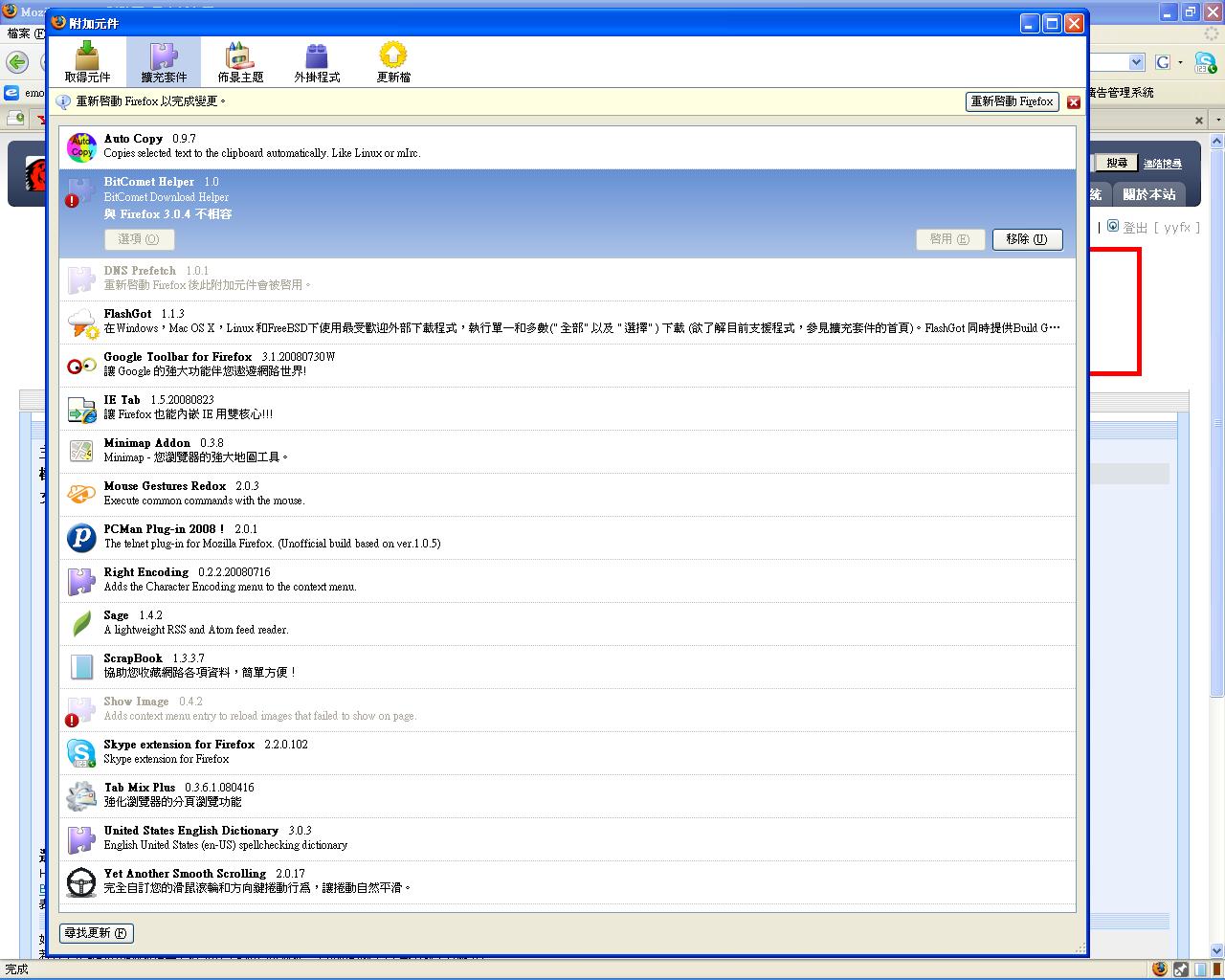Viewport: 1225px width, 980px height.
Task: Click the 選項 (Options) button for BitComet Helper
Action: pyautogui.click(x=139, y=239)
